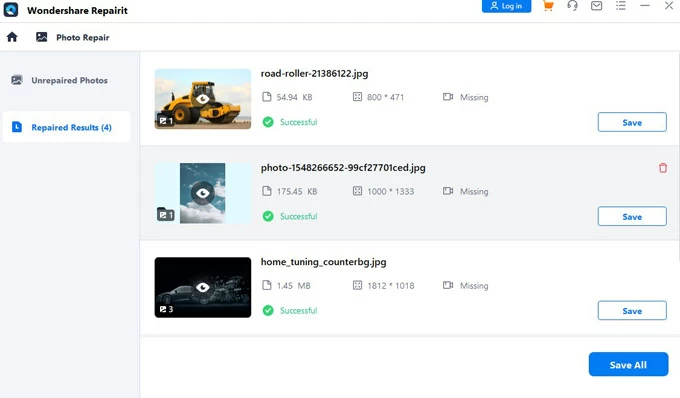Save the home_tuning_counterbg.jpg result

coord(632,310)
